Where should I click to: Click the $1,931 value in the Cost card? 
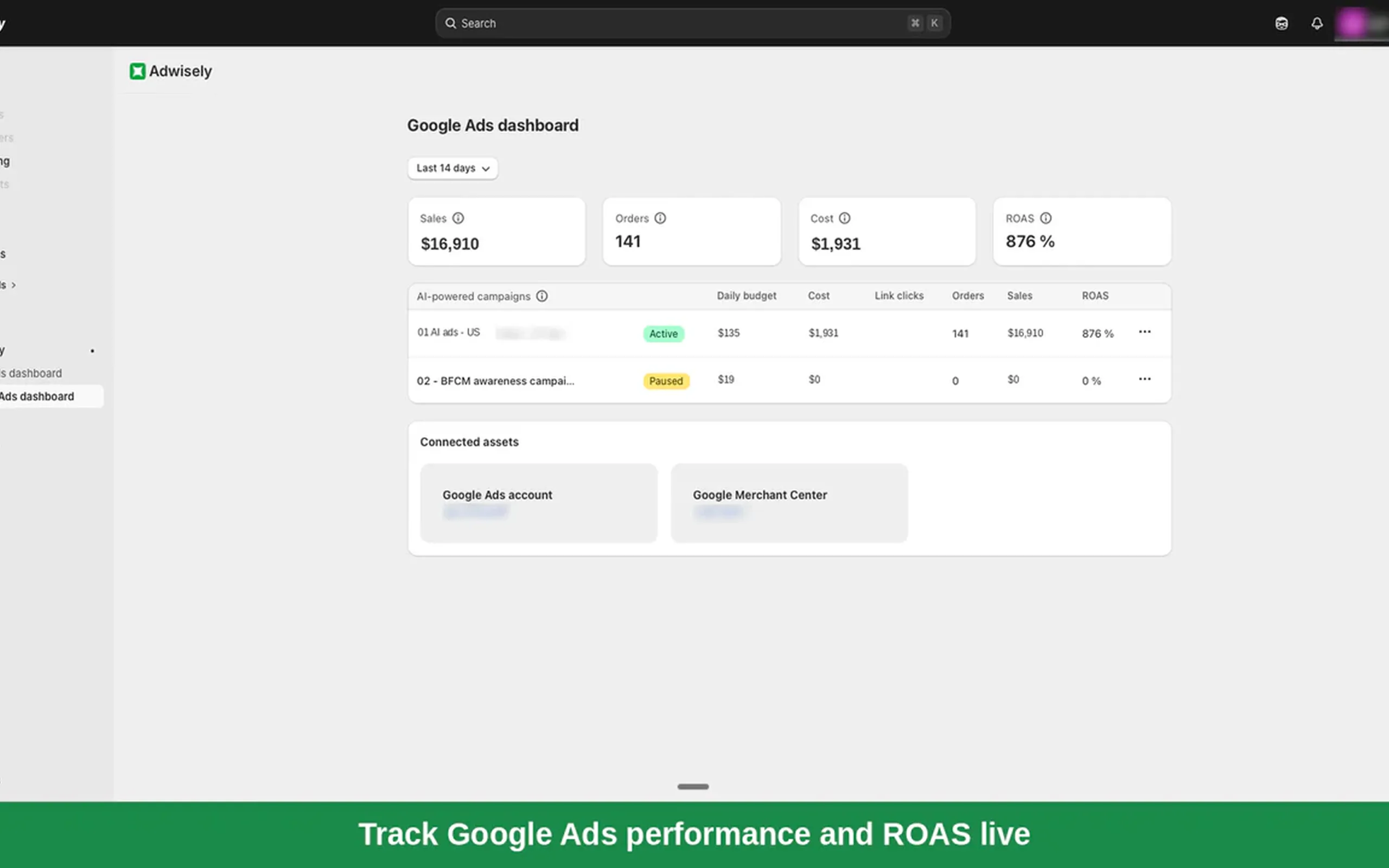(835, 244)
